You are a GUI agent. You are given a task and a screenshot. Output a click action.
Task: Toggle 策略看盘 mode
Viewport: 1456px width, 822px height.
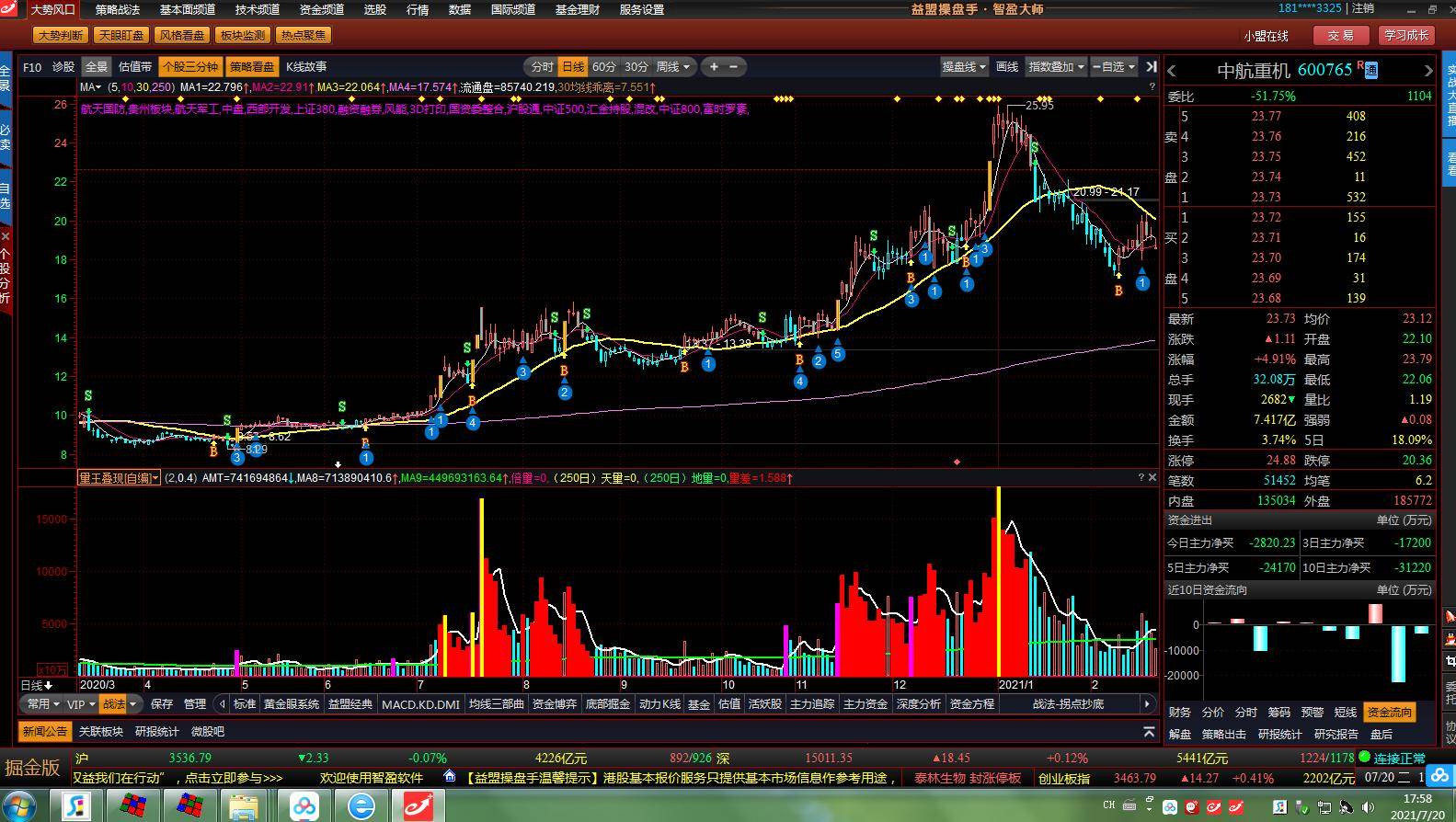252,66
